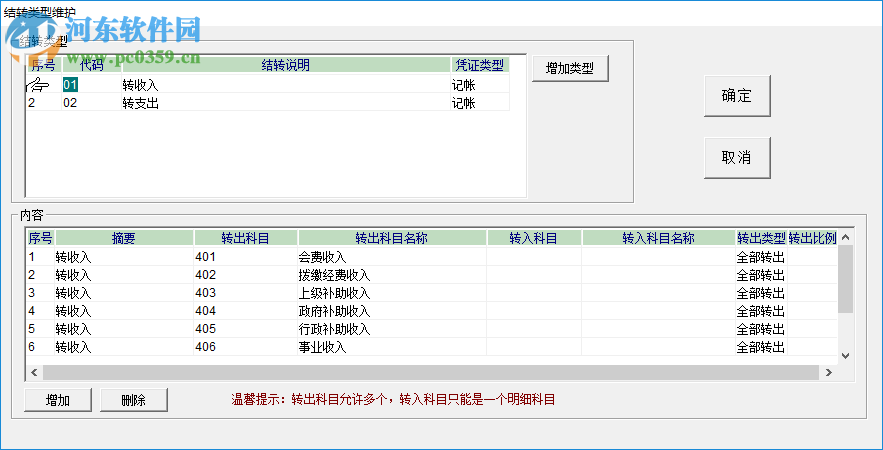Viewport: 883px width, 450px height.
Task: Select account code 401 cell
Action: [x=246, y=257]
